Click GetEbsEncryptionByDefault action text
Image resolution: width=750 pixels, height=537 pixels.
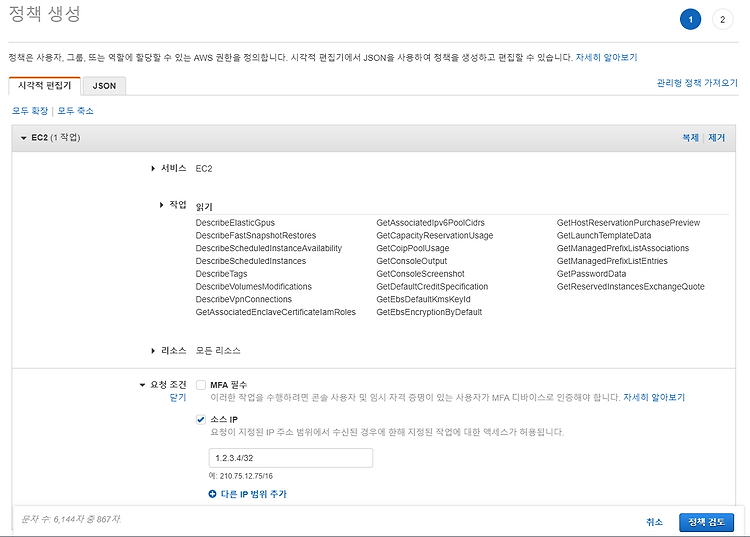point(429,312)
